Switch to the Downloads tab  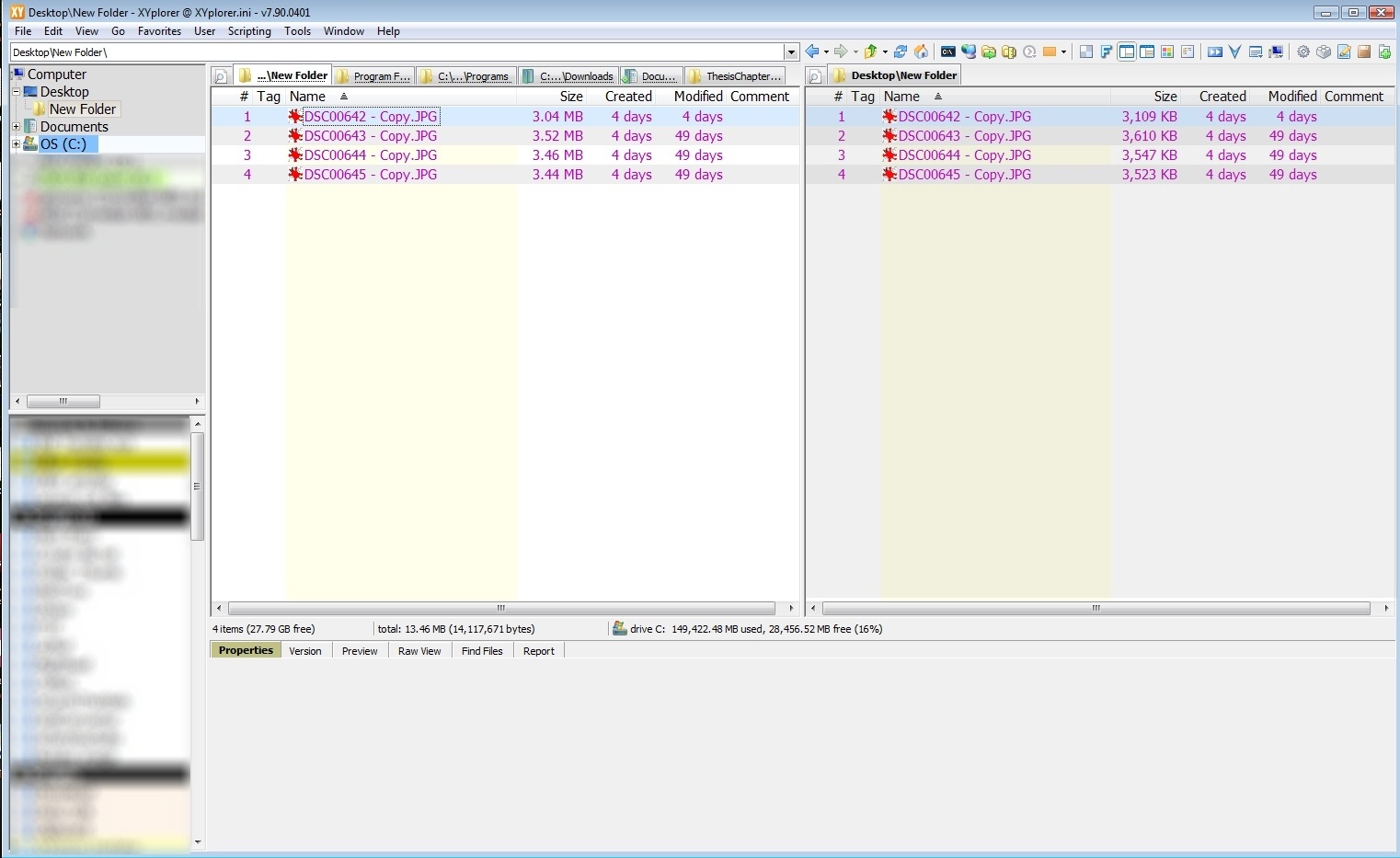pyautogui.click(x=568, y=76)
